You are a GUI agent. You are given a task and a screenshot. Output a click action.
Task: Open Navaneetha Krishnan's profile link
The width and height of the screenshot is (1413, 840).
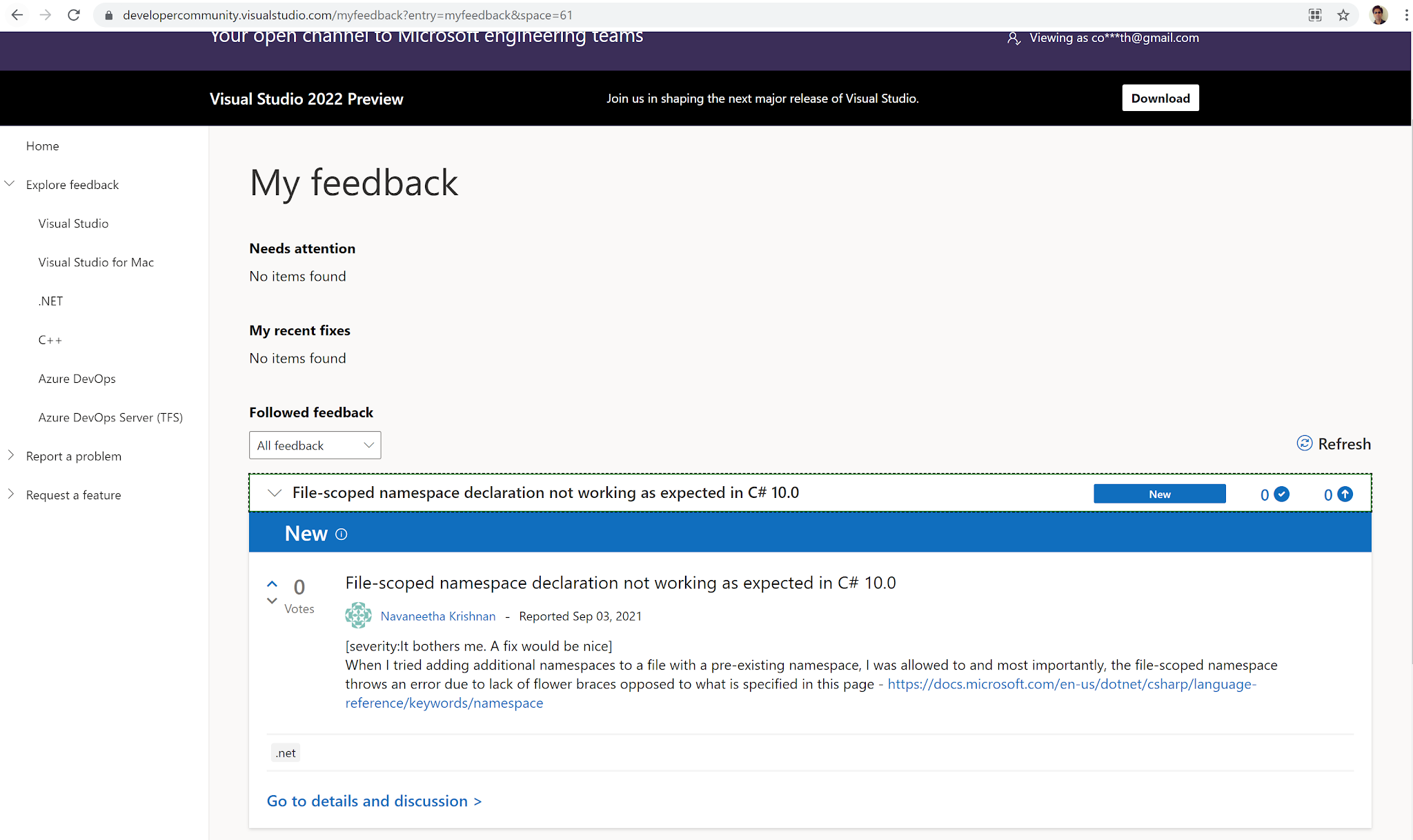click(438, 616)
